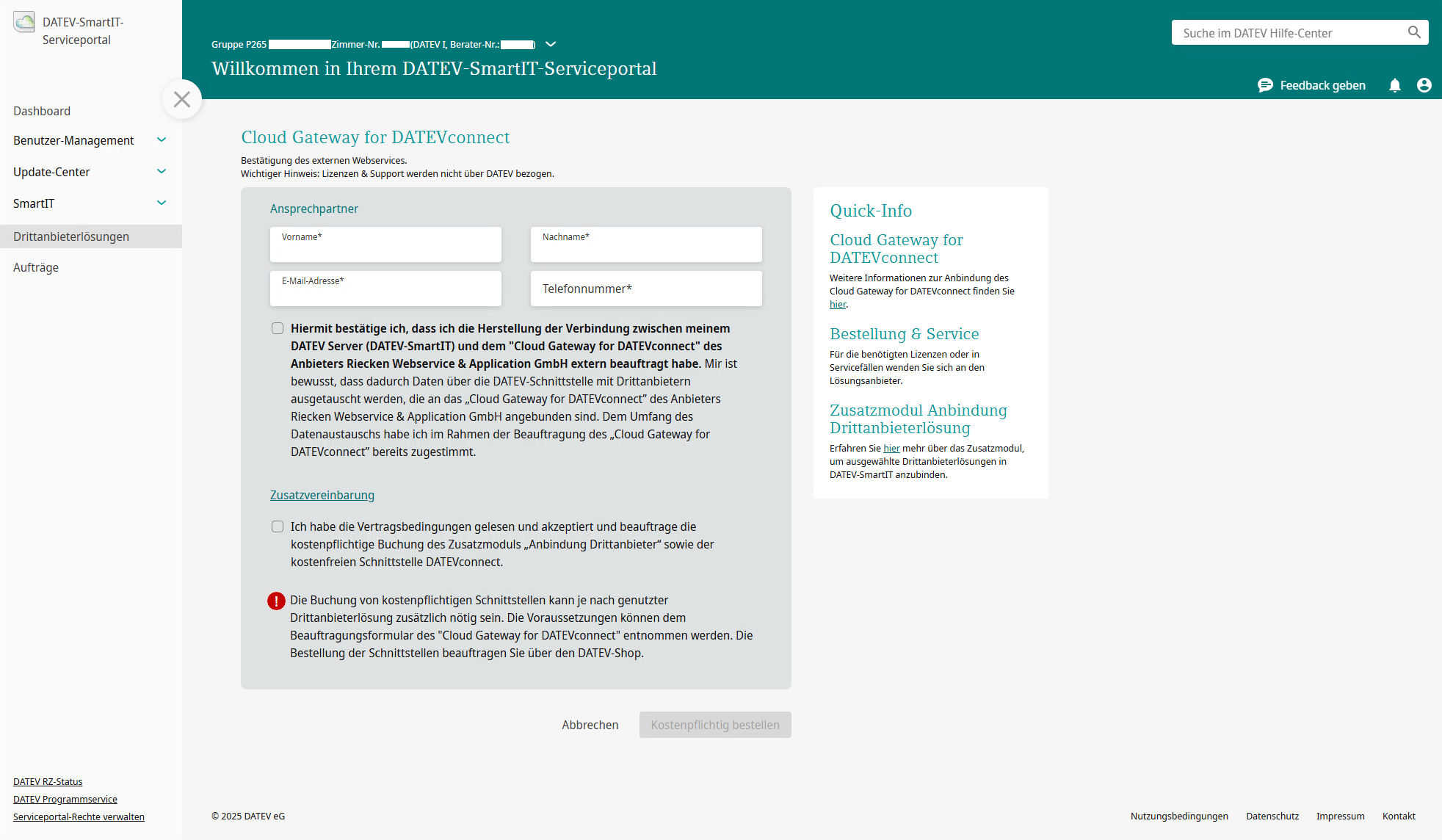Open notifications via the bell icon
Viewport: 1442px width, 840px height.
coord(1395,85)
